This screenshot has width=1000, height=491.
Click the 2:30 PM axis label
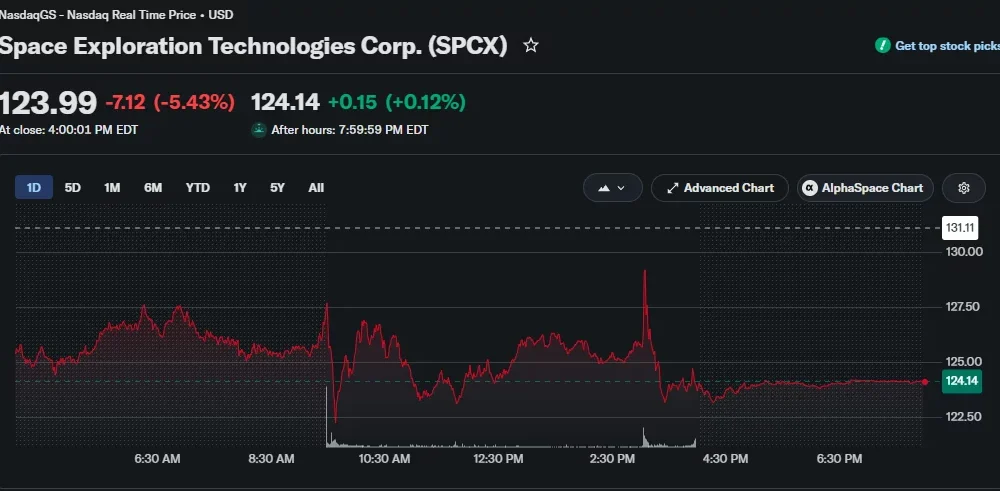click(612, 458)
